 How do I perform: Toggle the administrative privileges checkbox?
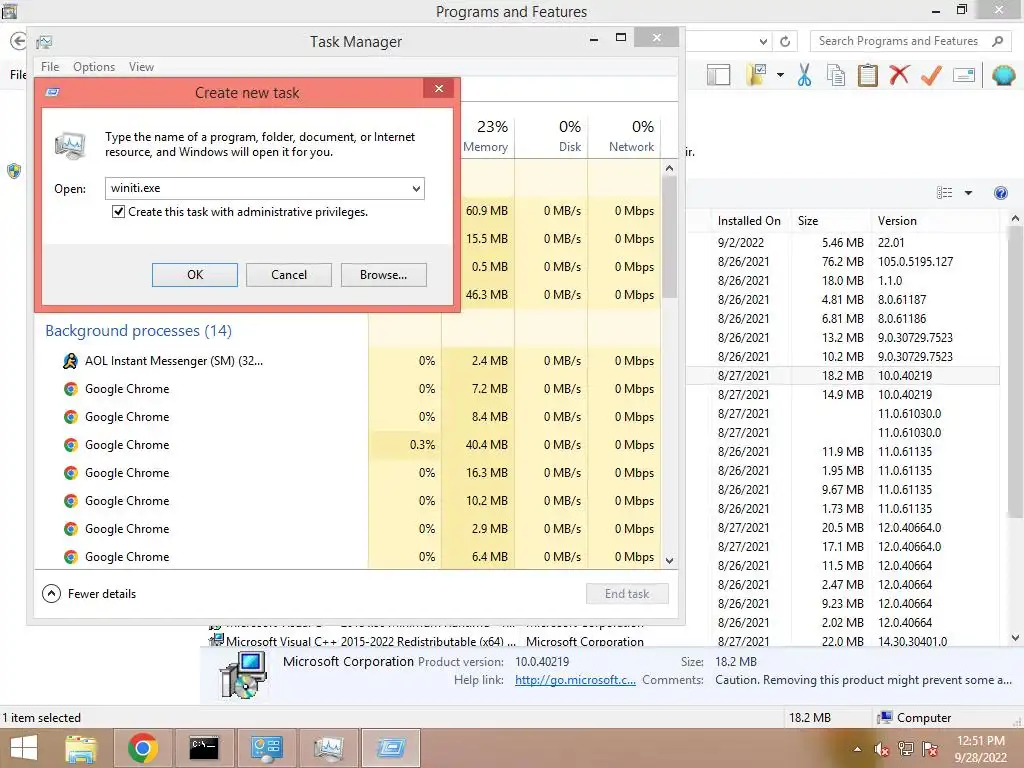(x=118, y=212)
